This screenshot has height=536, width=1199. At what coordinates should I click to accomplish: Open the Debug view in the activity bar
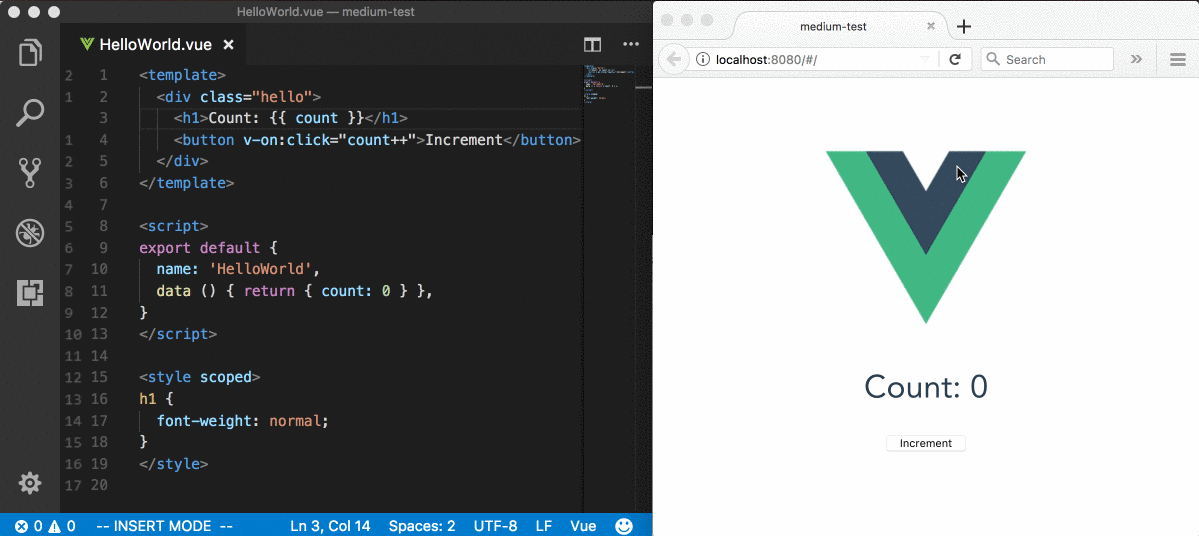[30, 232]
